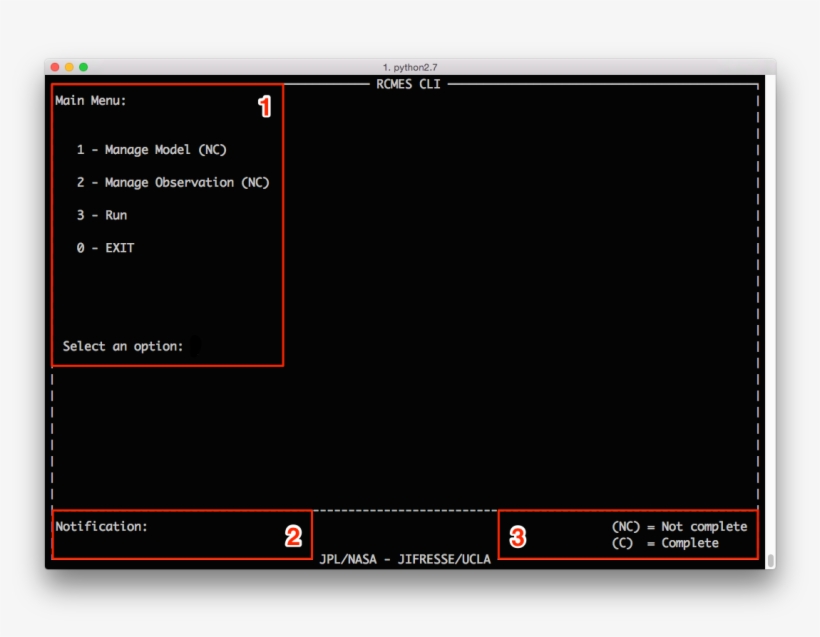Click the blinking cursor after the prompt

click(x=196, y=346)
